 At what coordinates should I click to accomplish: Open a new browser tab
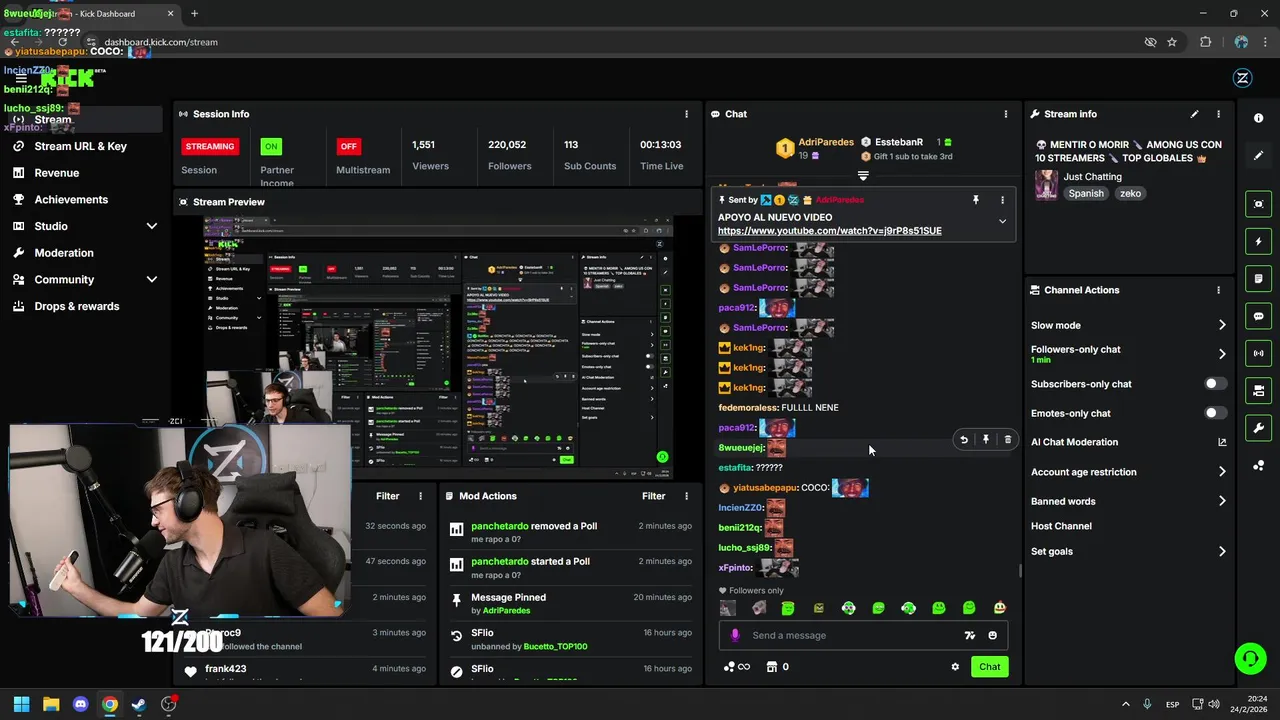click(194, 14)
